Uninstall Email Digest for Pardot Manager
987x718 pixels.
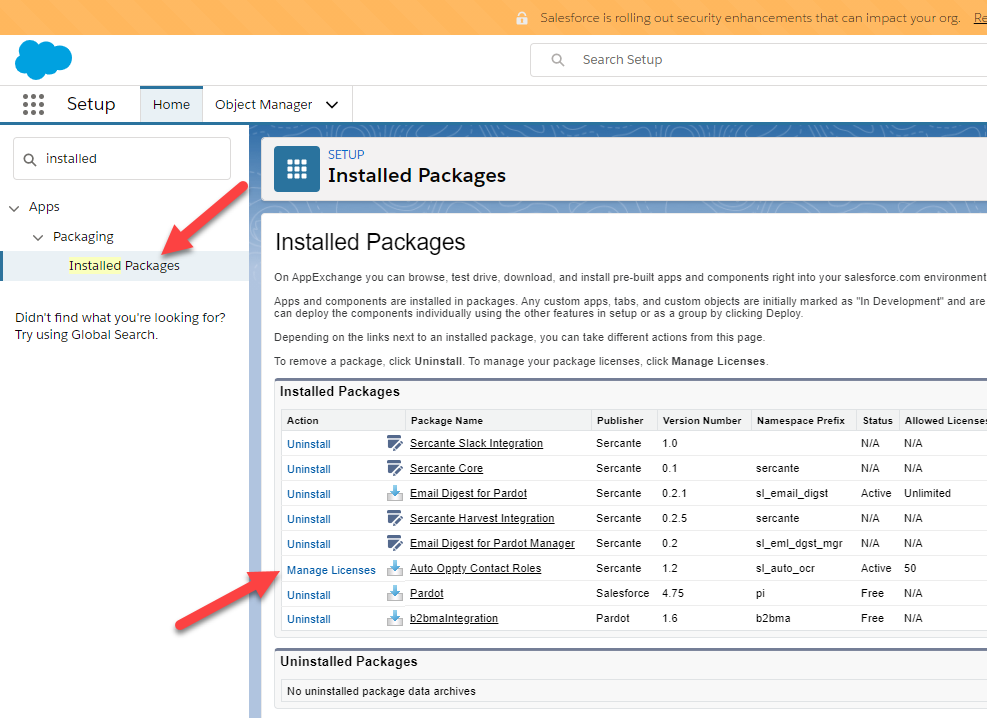pos(308,544)
